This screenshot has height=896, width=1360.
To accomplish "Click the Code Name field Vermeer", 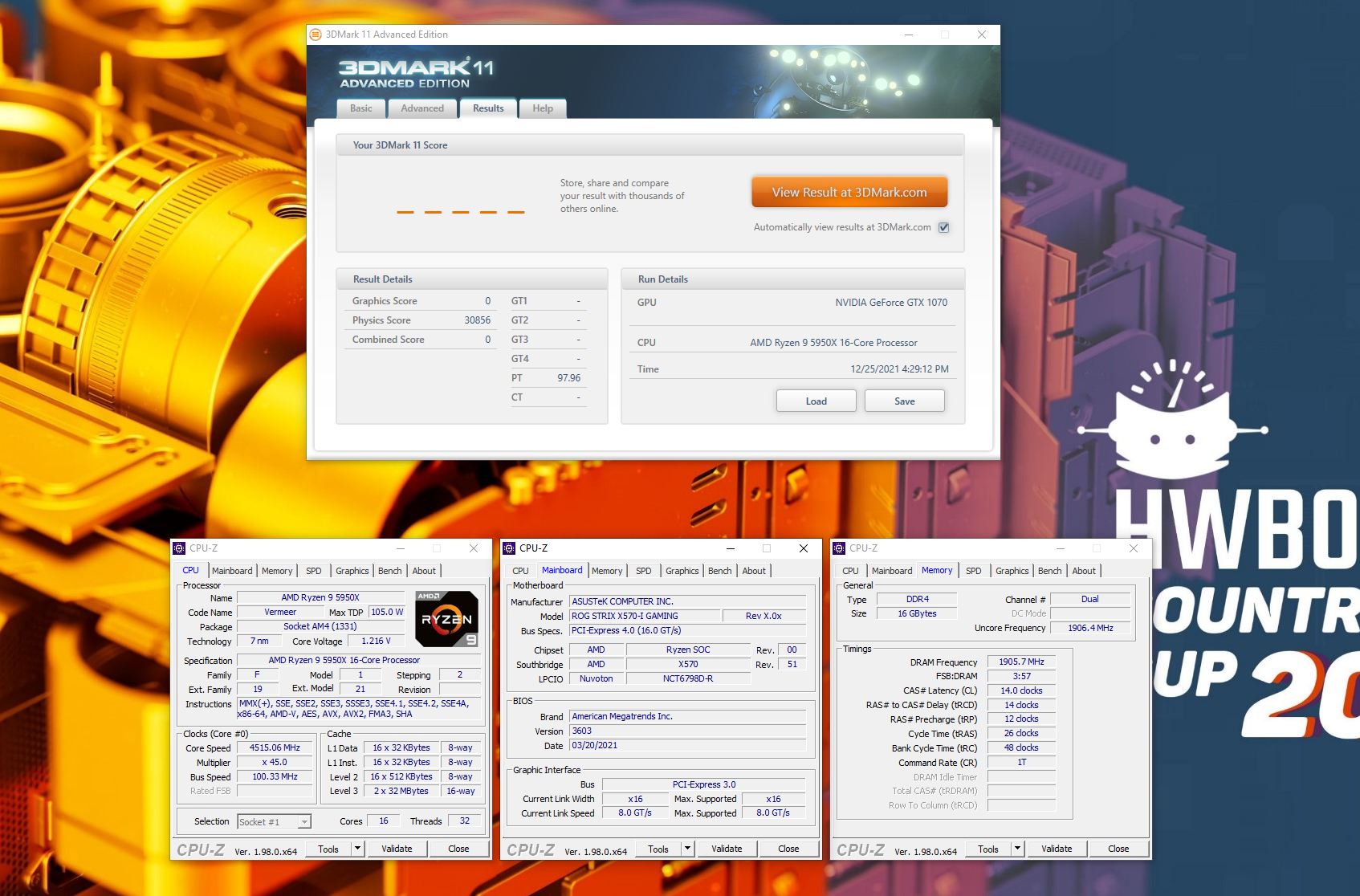I will click(280, 612).
